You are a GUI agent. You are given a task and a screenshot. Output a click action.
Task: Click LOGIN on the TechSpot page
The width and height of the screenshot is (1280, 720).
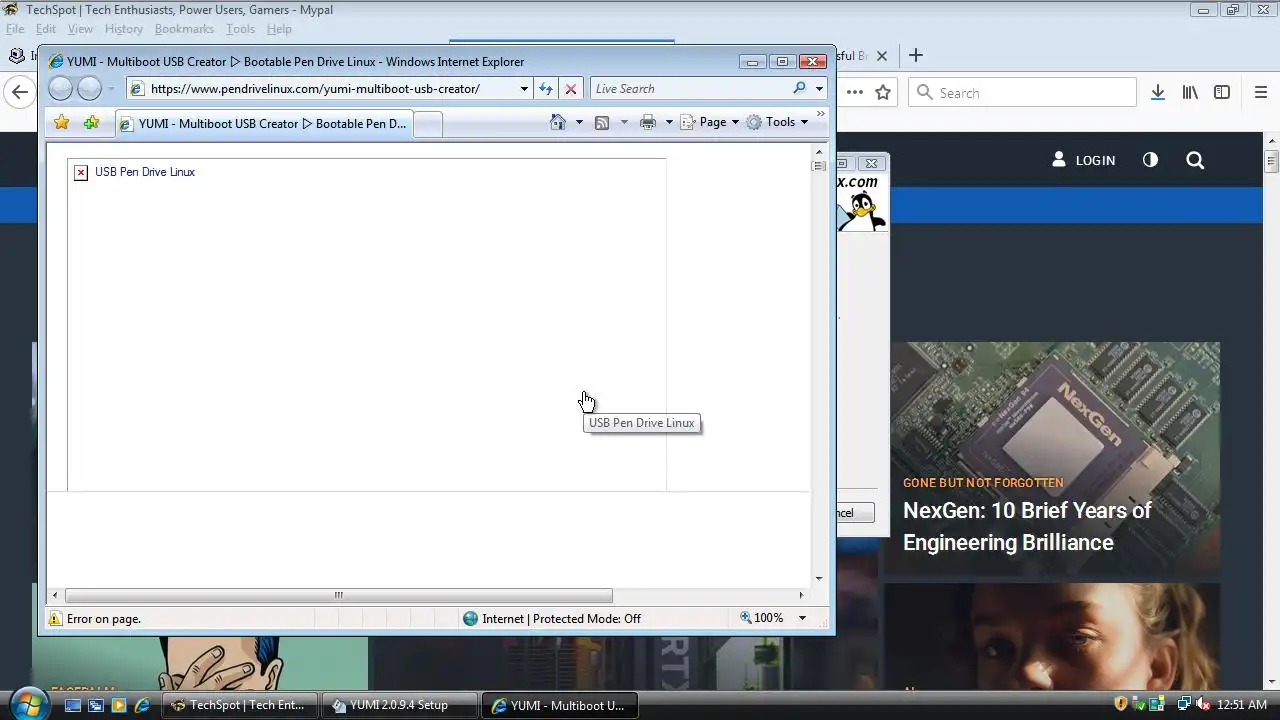click(1083, 160)
